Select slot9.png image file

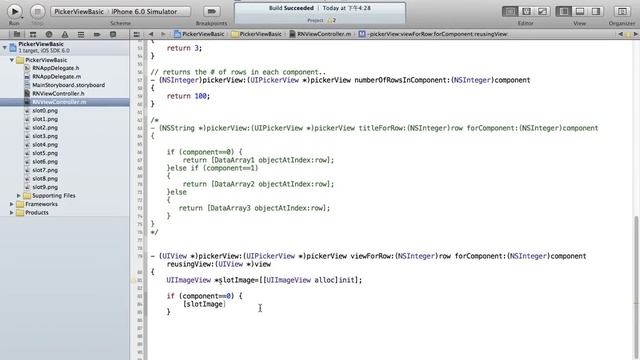point(45,187)
